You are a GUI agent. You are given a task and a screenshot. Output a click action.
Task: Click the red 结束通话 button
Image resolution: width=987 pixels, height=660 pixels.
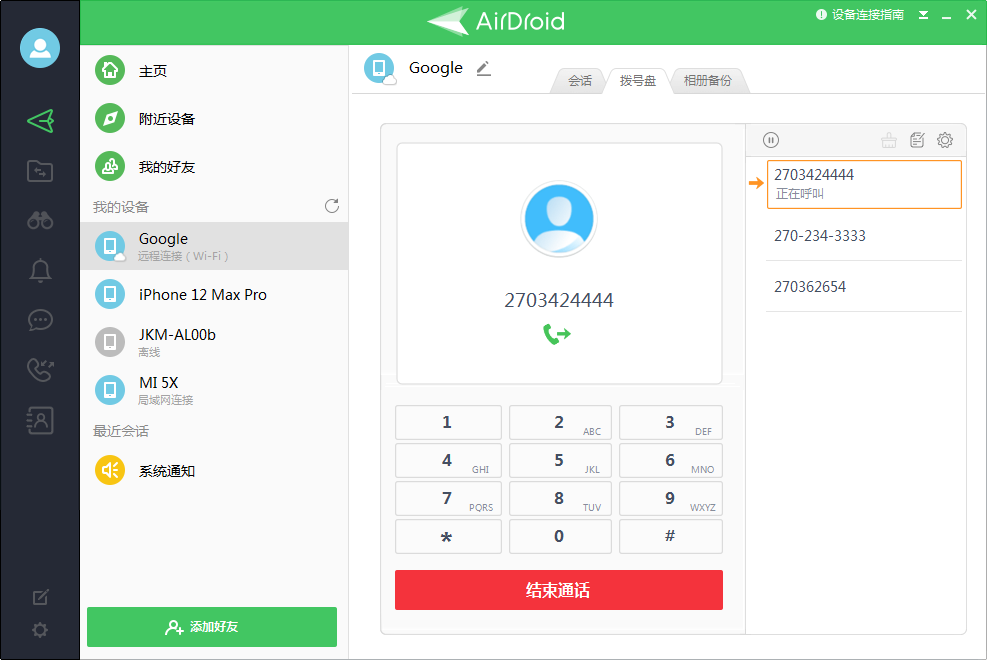tap(558, 590)
